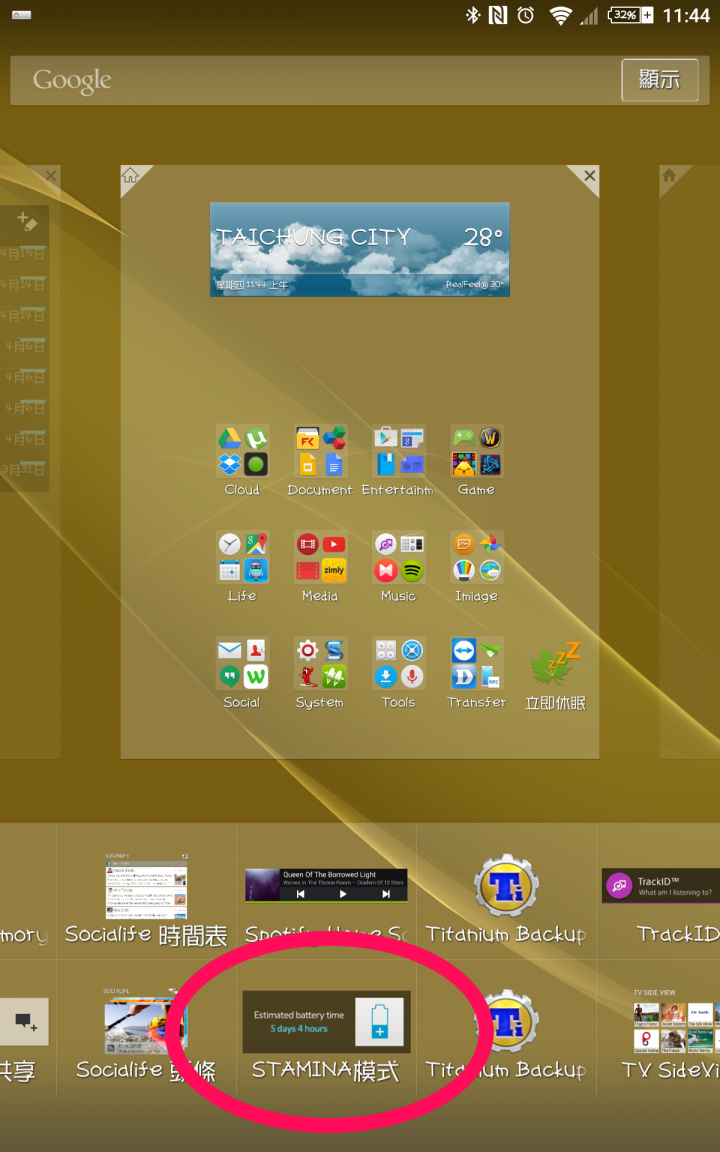Viewport: 720px width, 1152px height.
Task: Add the Socialife 時間表 widget
Action: pyautogui.click(x=146, y=899)
